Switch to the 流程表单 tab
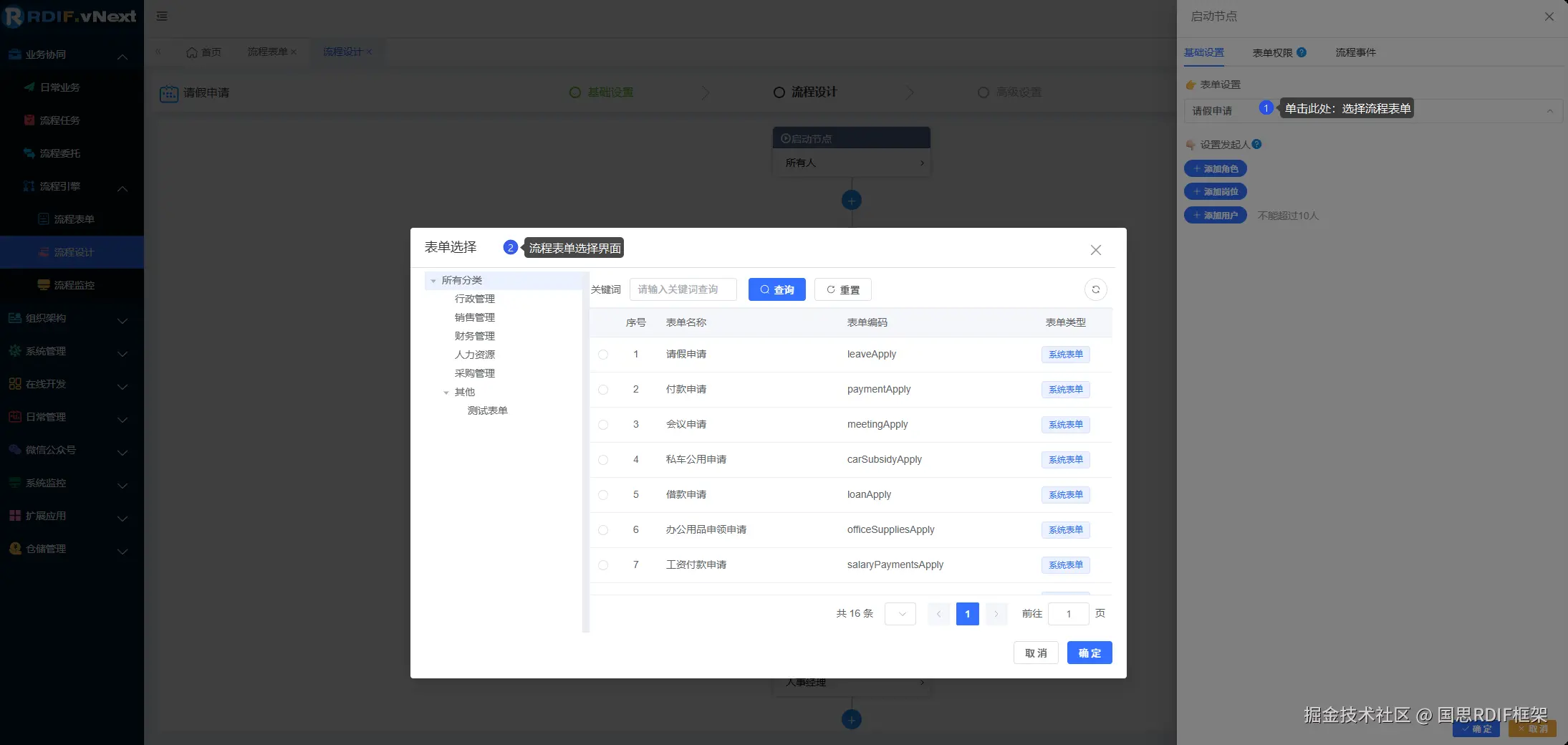The height and width of the screenshot is (745, 1568). pos(269,52)
